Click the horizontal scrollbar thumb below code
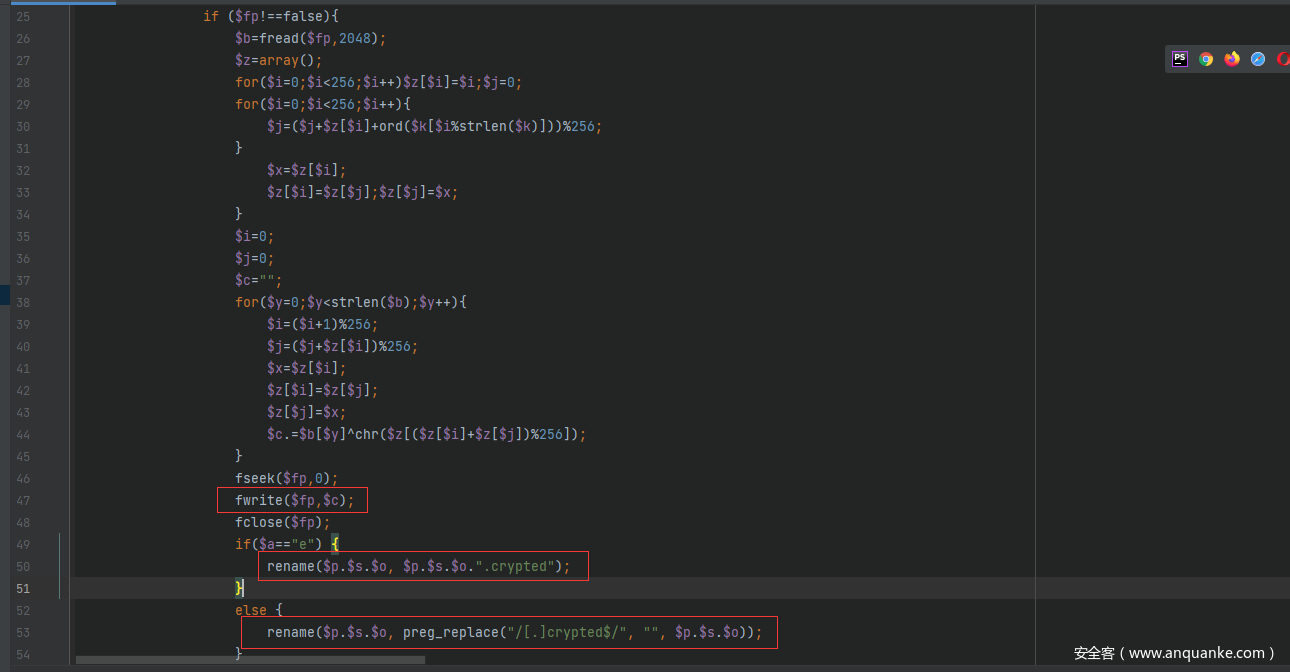Image resolution: width=1290 pixels, height=672 pixels. [250, 660]
